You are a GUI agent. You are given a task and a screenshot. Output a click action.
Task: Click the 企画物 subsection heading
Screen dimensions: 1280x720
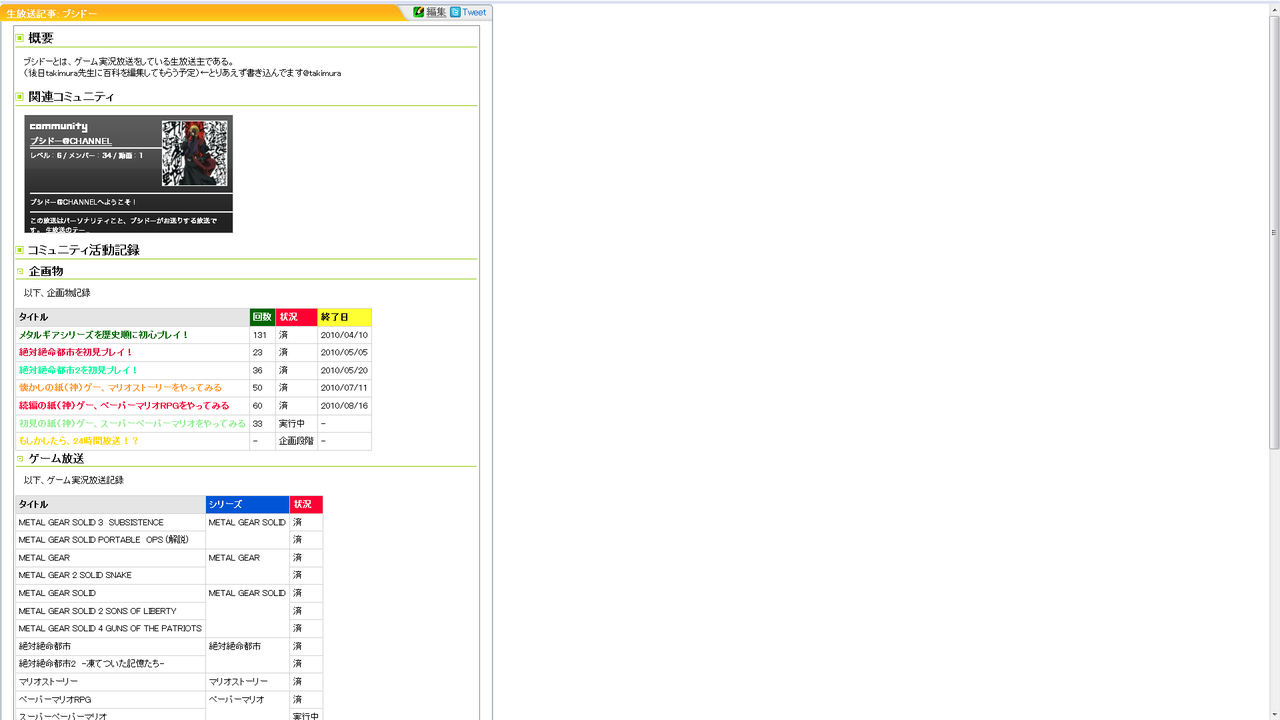click(46, 271)
